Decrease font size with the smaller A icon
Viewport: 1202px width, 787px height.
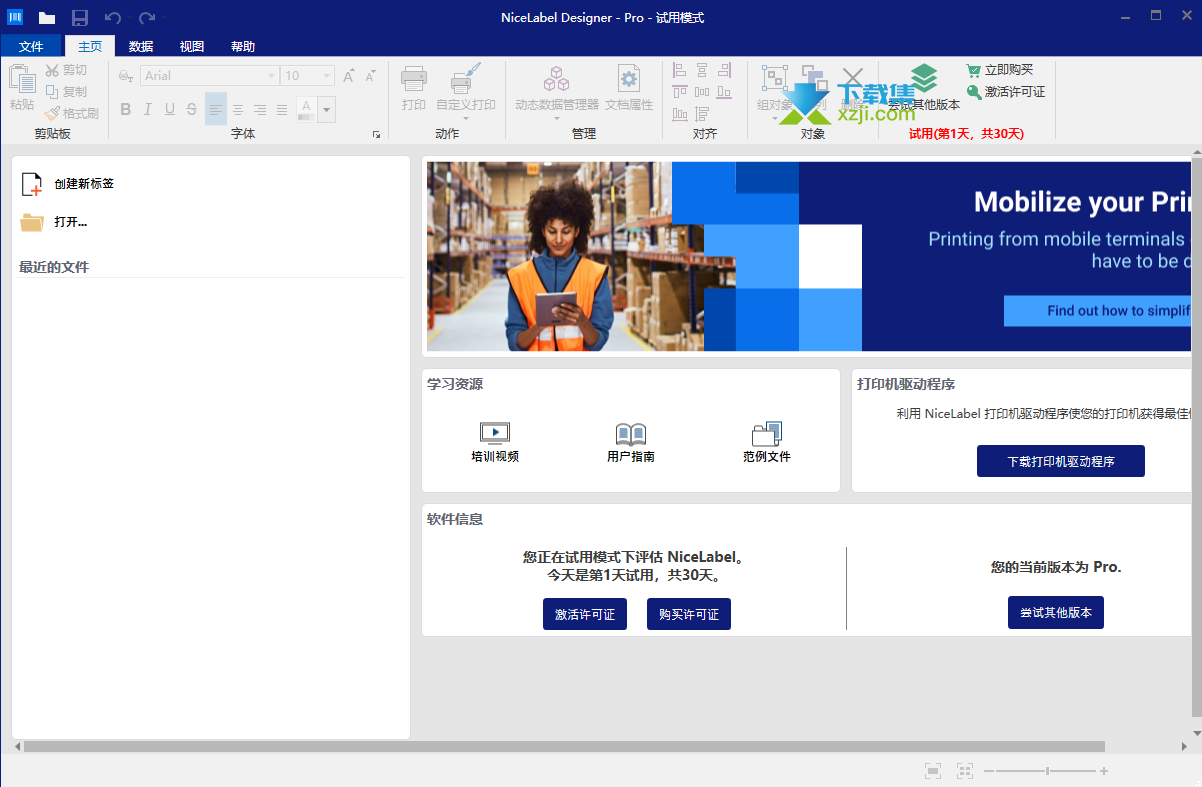click(x=370, y=76)
